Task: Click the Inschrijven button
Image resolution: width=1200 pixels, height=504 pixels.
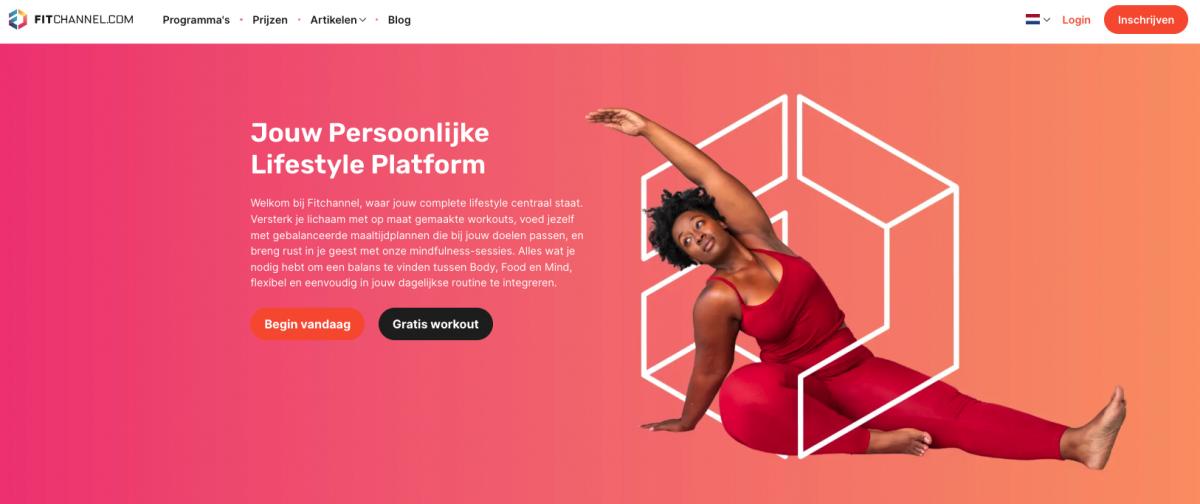Action: click(x=1146, y=20)
